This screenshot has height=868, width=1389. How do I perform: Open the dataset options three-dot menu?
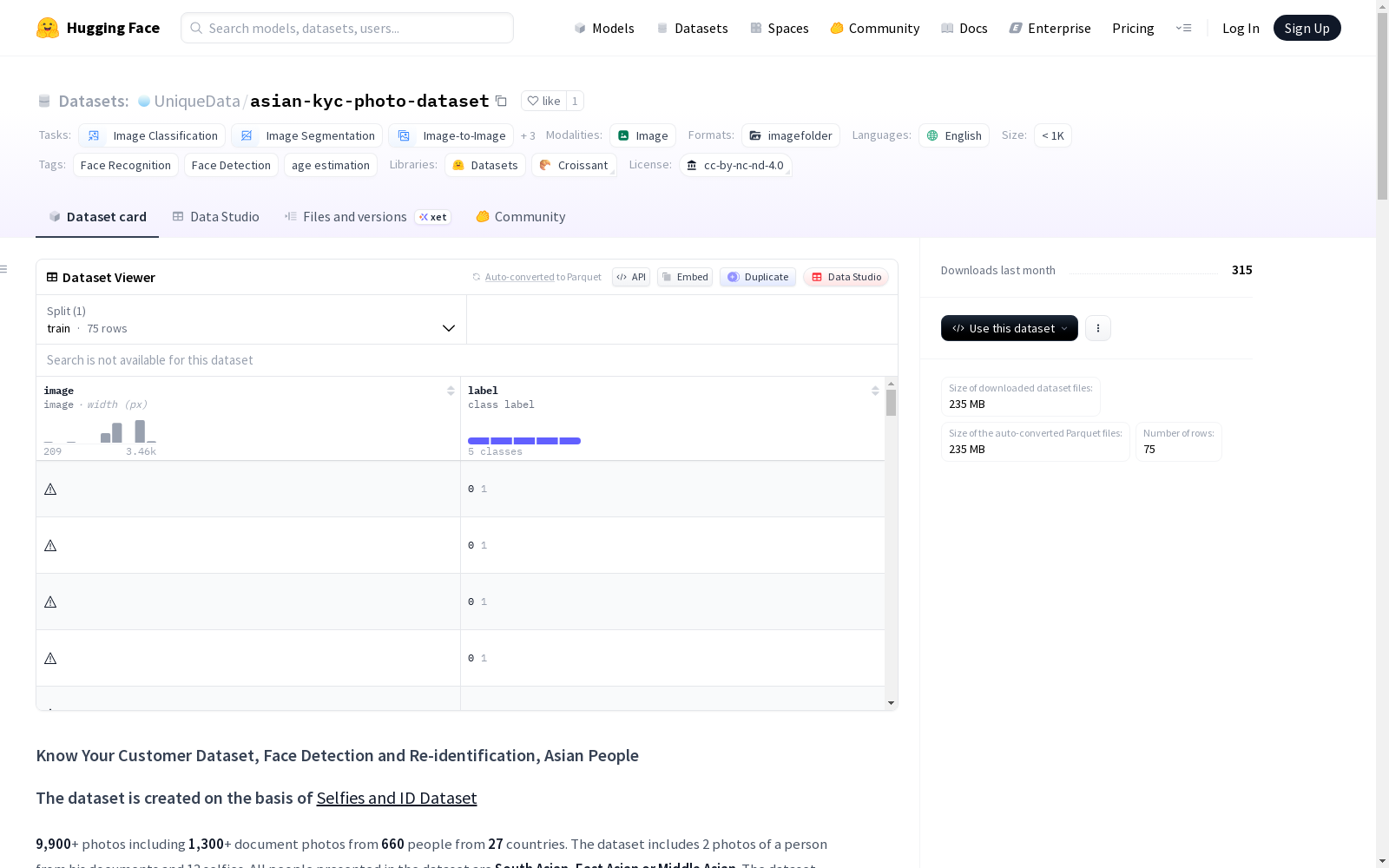click(x=1098, y=328)
